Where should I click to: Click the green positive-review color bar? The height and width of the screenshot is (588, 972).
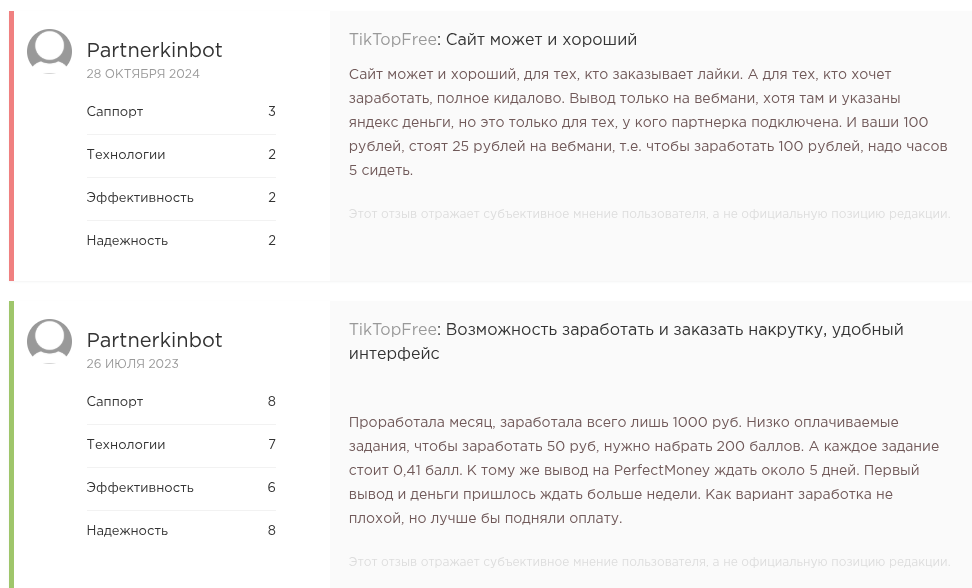tap(11, 444)
